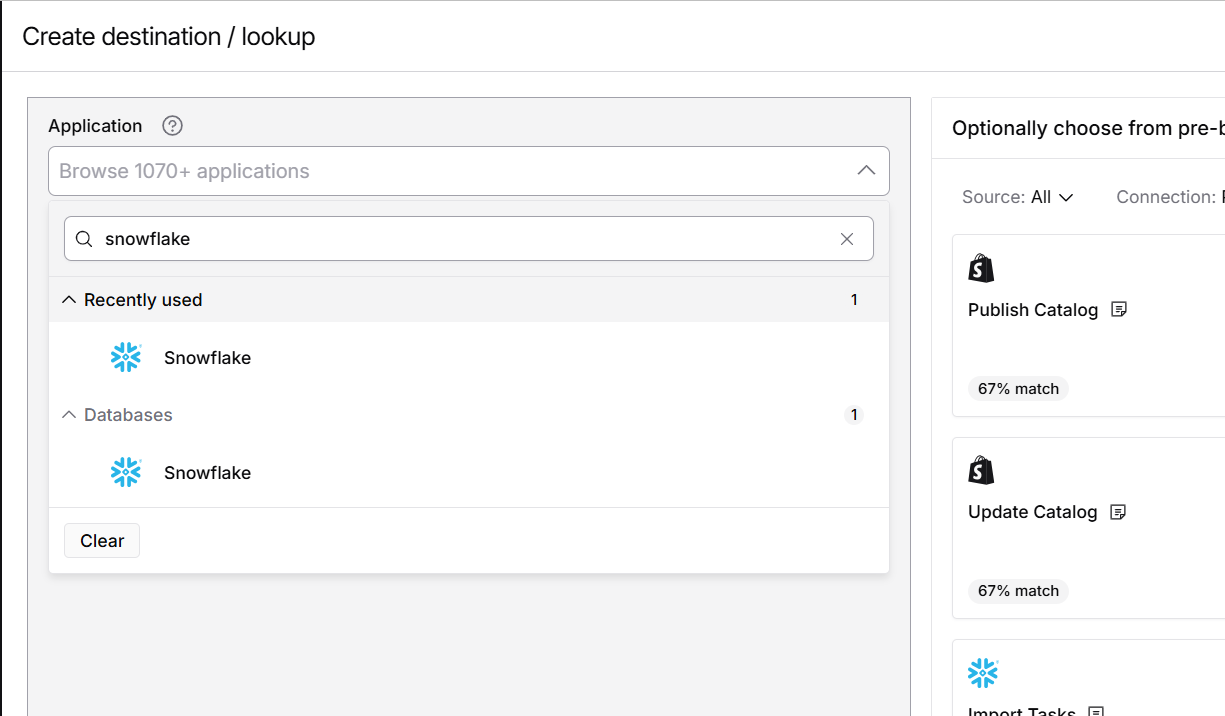This screenshot has width=1225, height=716.
Task: Open the Publish Catalog description note icon
Action: point(1119,310)
